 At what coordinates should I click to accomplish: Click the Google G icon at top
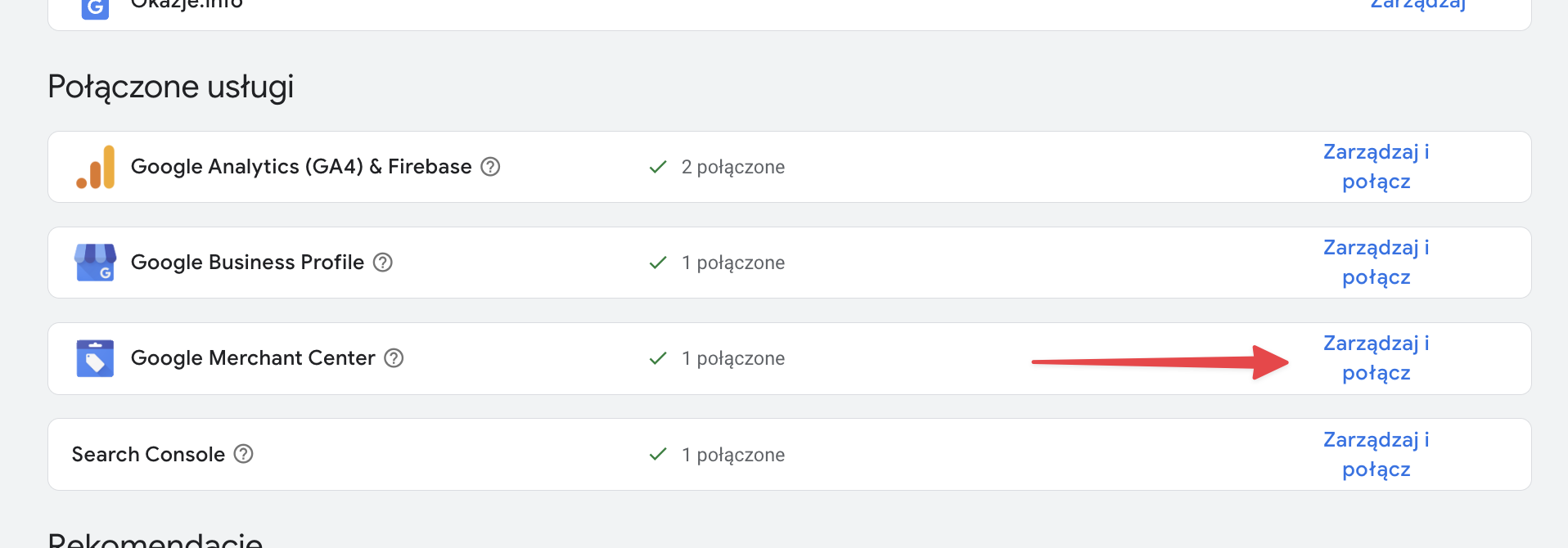(95, 7)
